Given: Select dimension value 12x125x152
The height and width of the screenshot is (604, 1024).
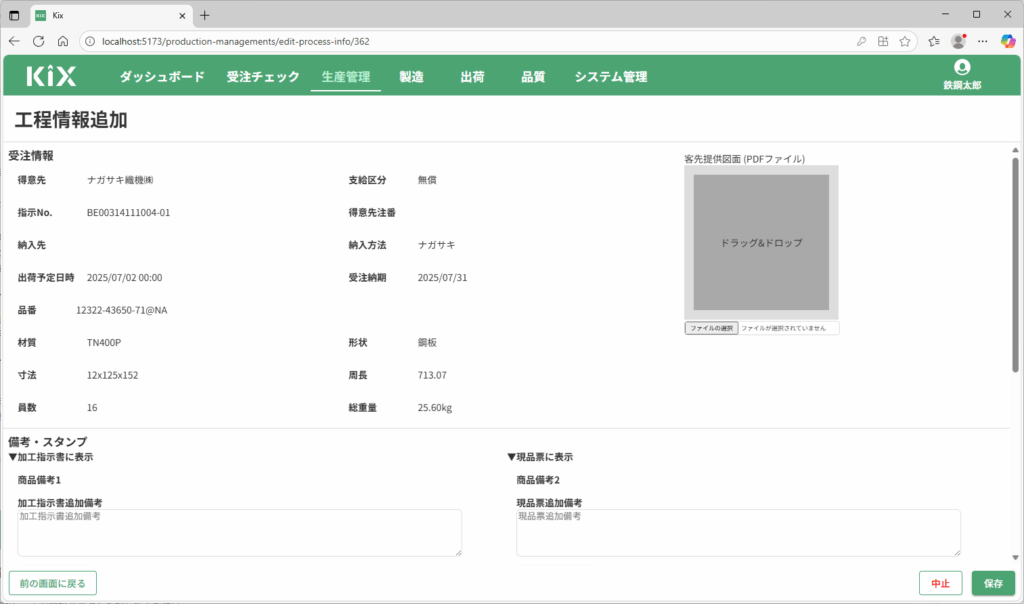Looking at the screenshot, I should pyautogui.click(x=112, y=375).
